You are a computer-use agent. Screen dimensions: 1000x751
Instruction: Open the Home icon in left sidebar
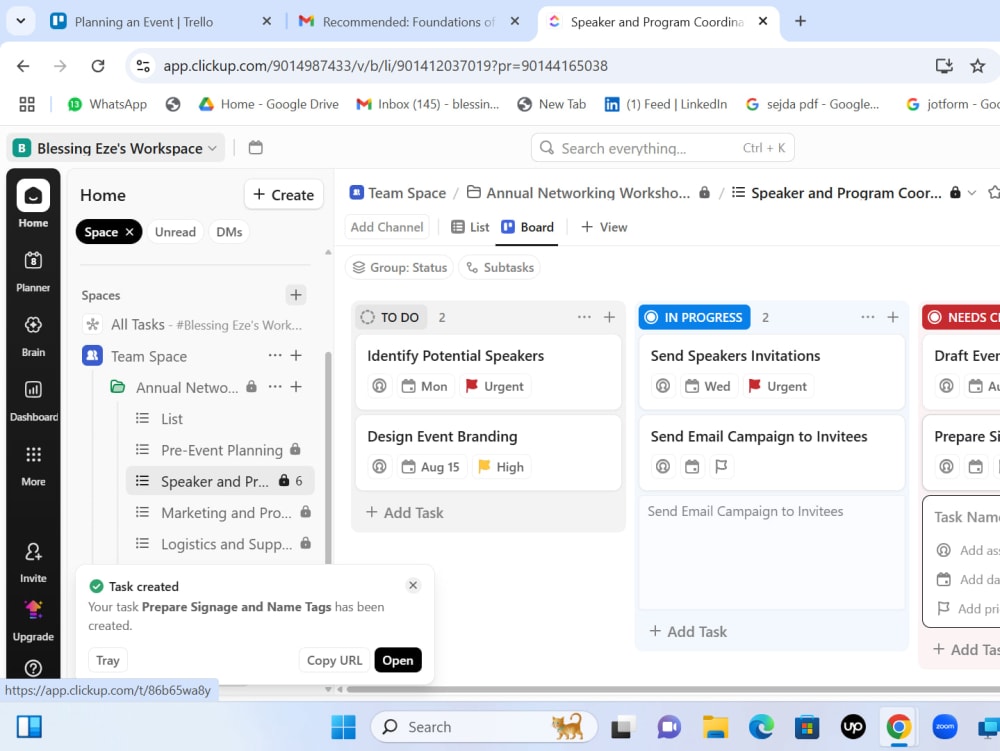[x=33, y=196]
